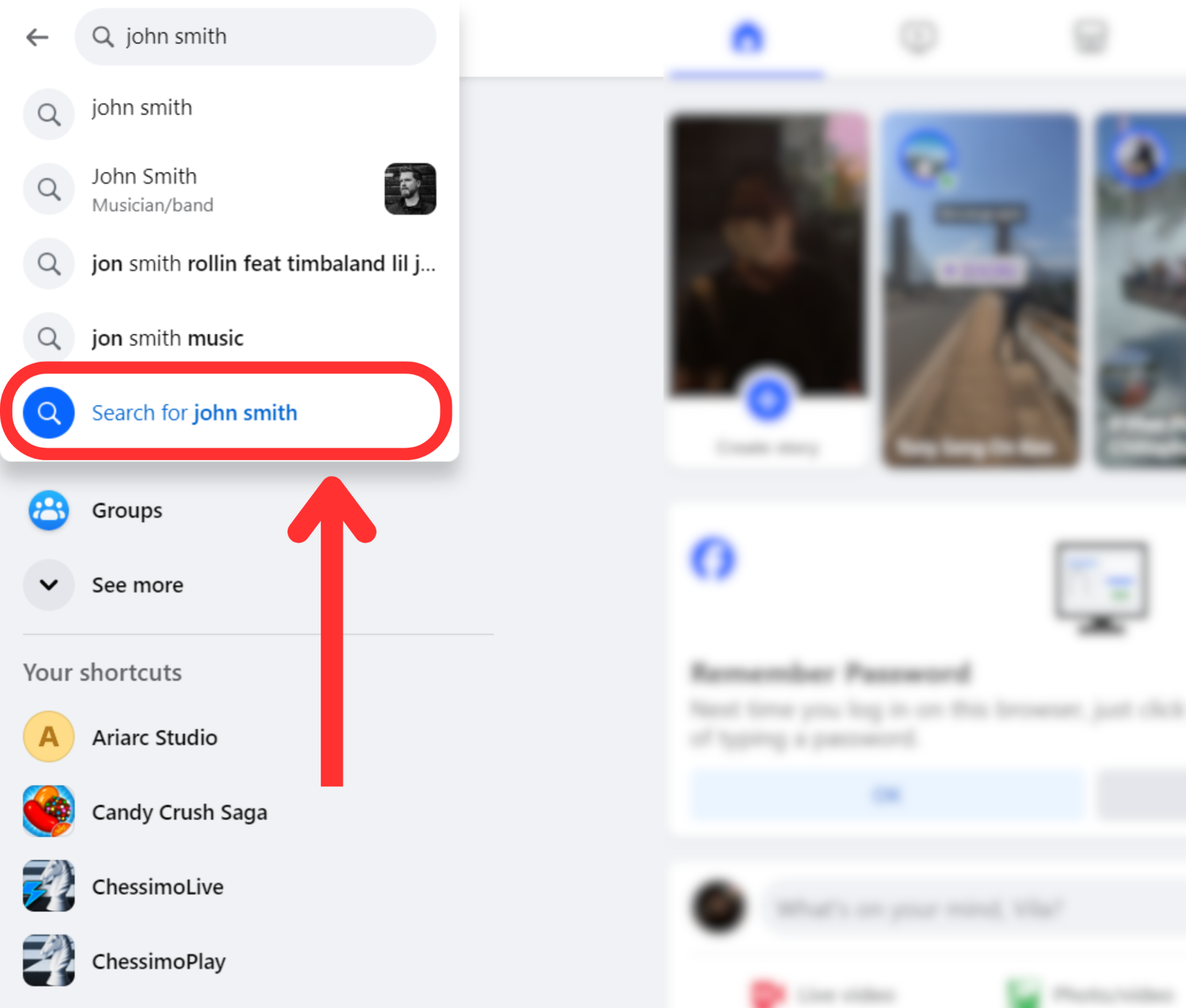The width and height of the screenshot is (1186, 1008).
Task: Click the john smith search input field
Action: (x=255, y=36)
